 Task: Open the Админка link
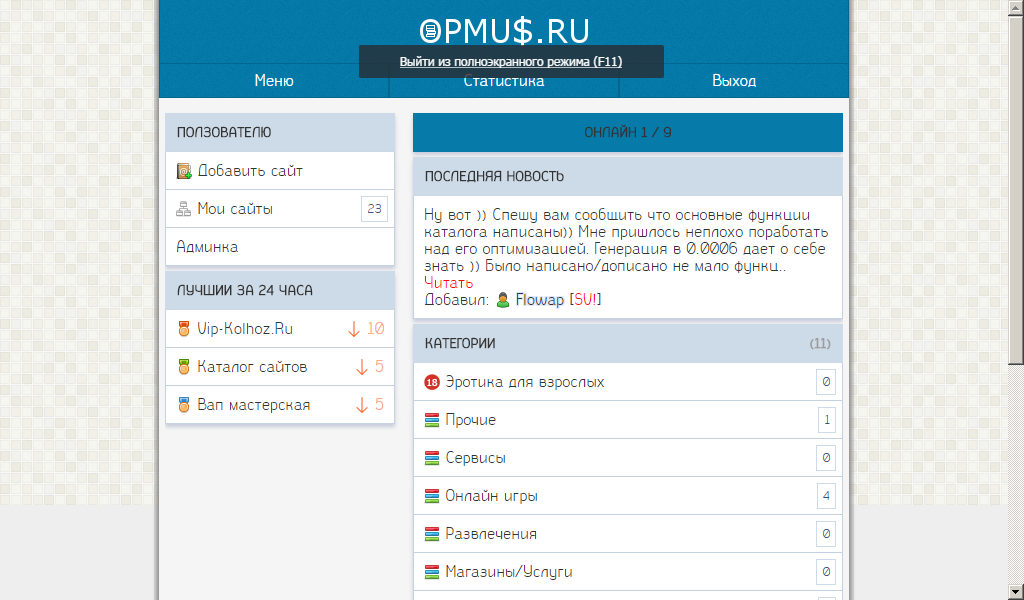click(x=207, y=247)
